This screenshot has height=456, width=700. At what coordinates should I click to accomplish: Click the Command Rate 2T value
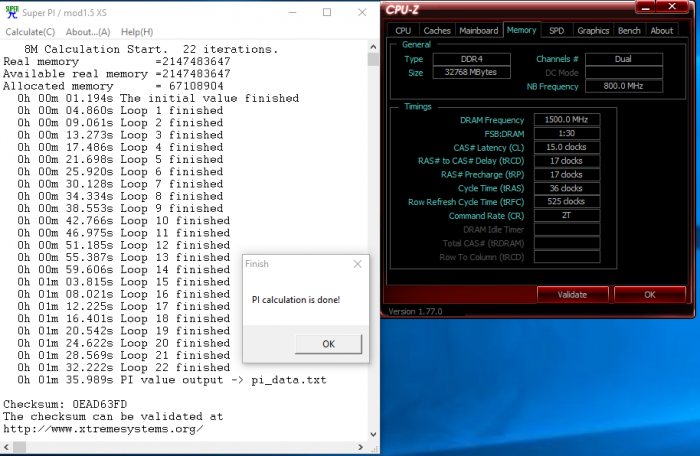click(567, 215)
